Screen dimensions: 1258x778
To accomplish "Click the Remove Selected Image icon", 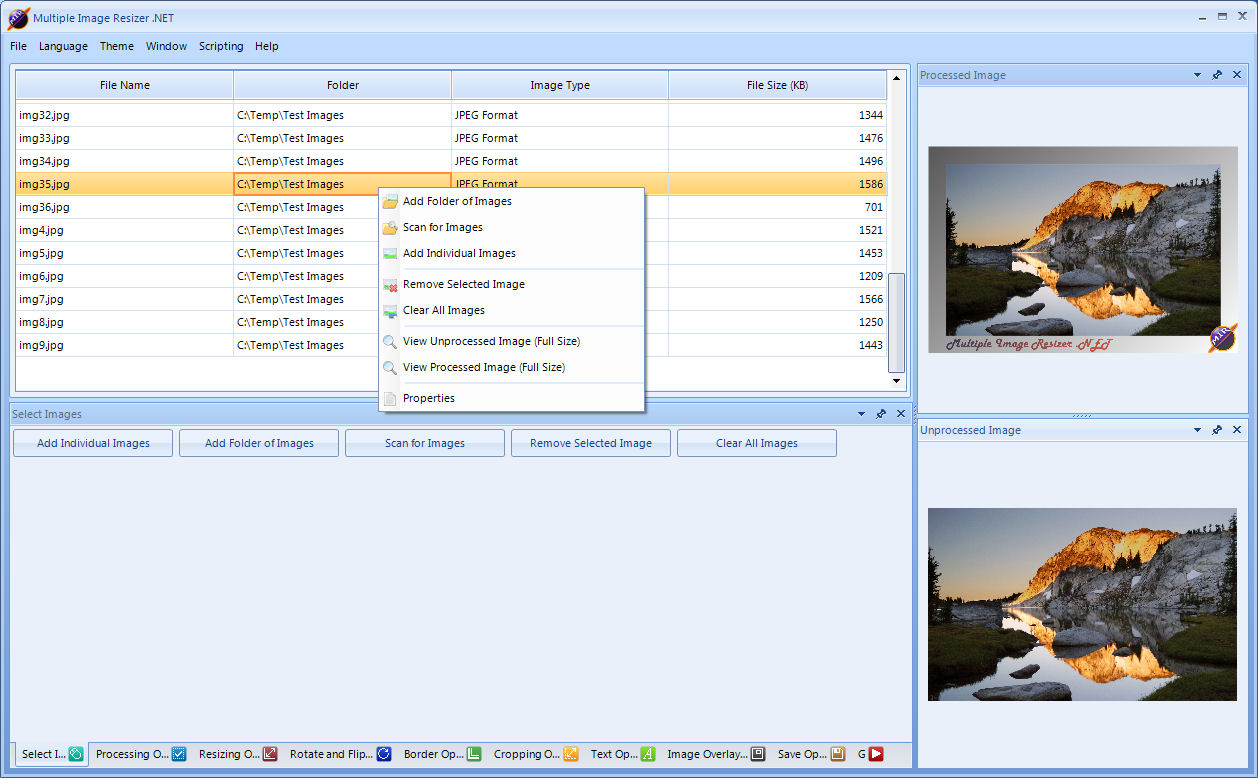I will [x=390, y=285].
